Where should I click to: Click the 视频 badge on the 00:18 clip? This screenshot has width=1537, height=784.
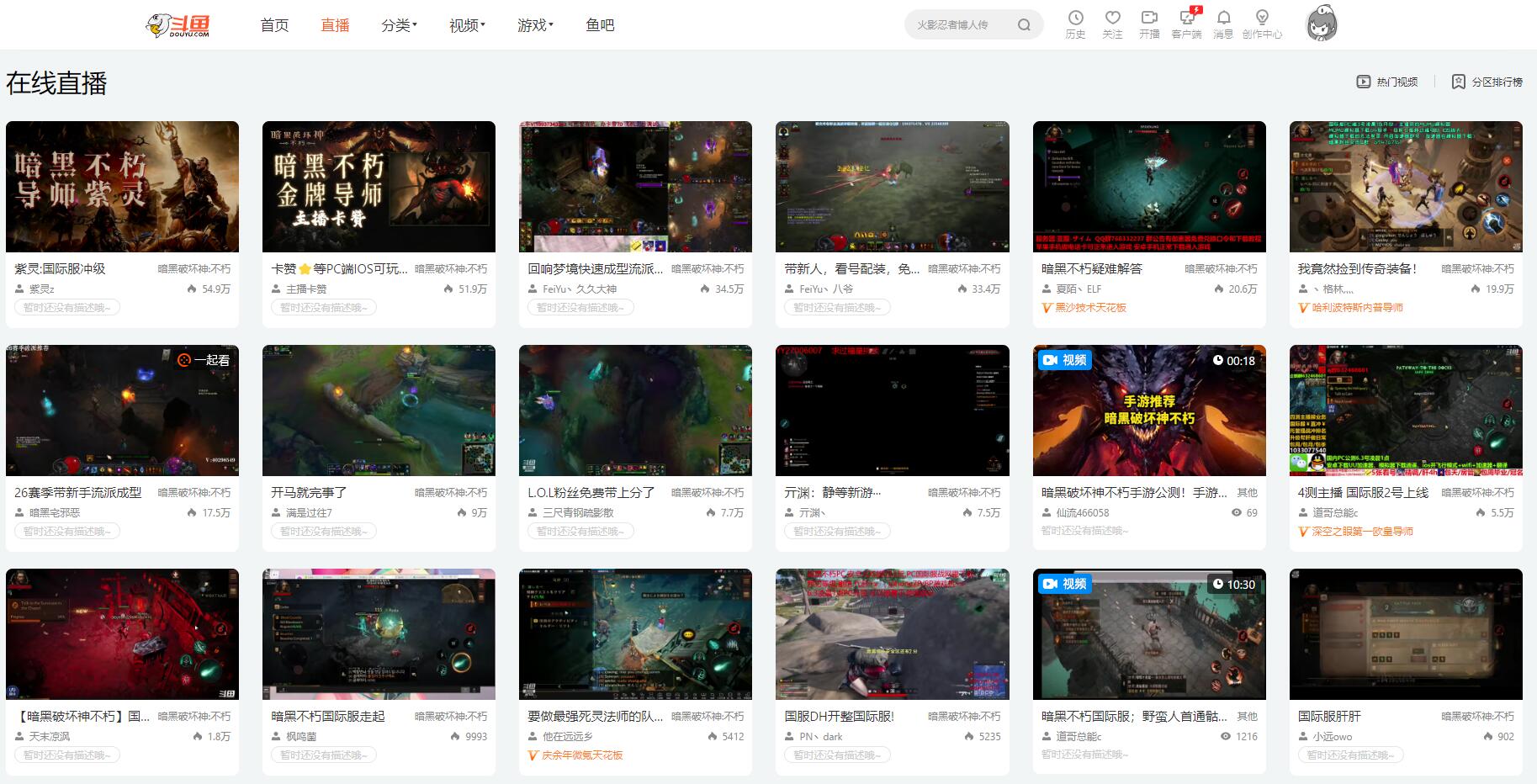pos(1064,360)
